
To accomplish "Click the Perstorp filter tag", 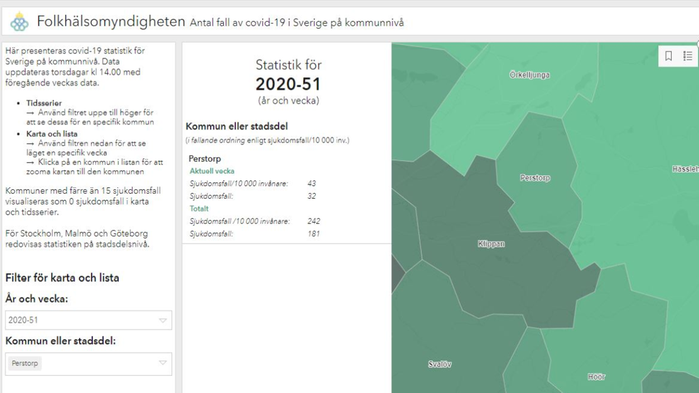I will tap(25, 363).
